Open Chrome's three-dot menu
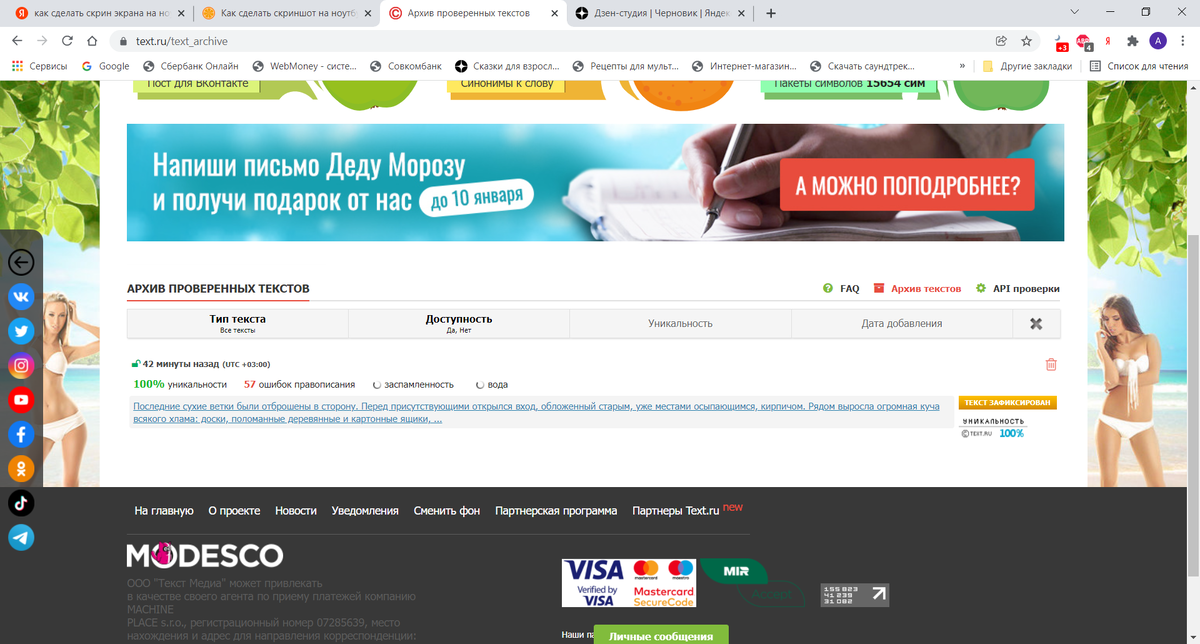 point(1182,41)
